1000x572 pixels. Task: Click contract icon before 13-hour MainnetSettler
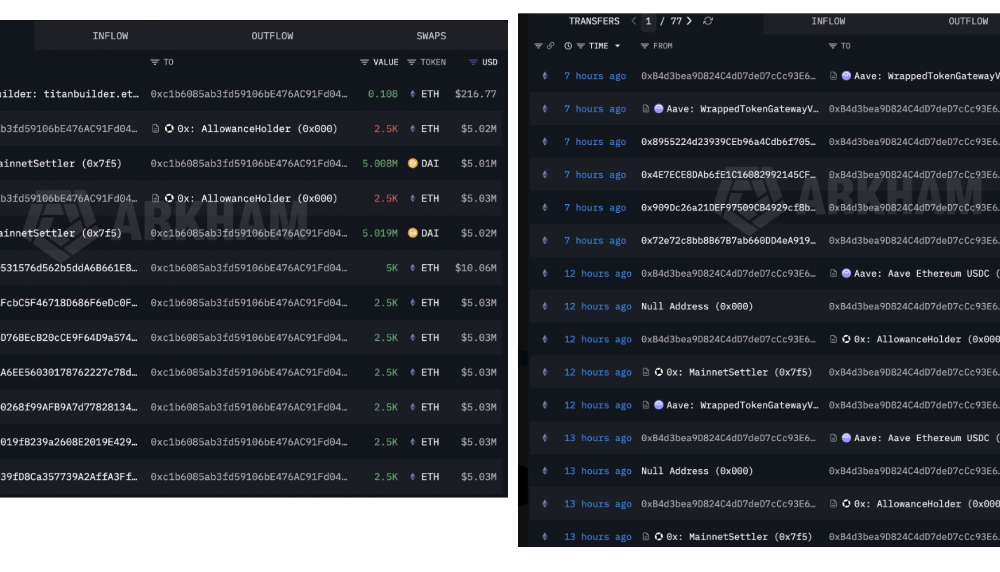645,537
